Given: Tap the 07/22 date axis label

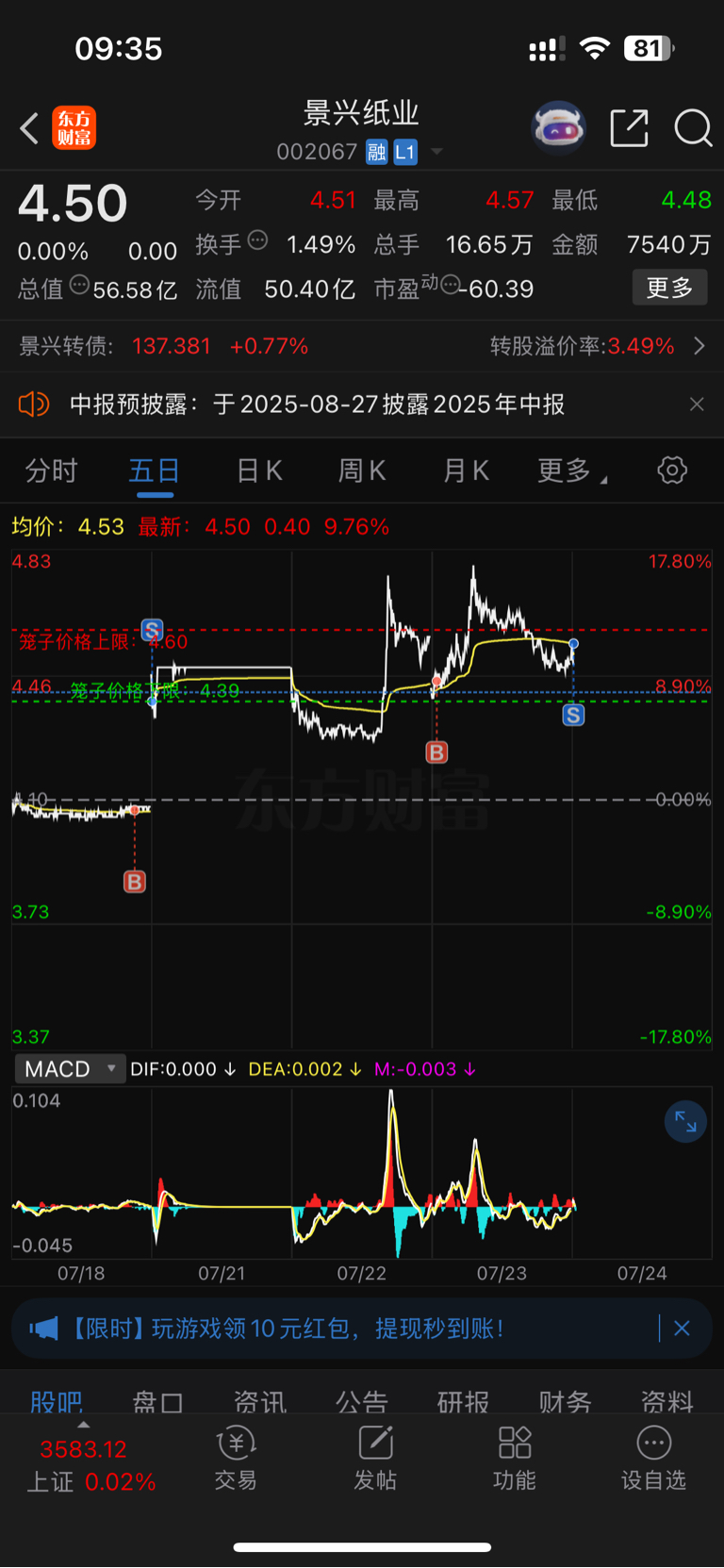Looking at the screenshot, I should coord(362,1273).
